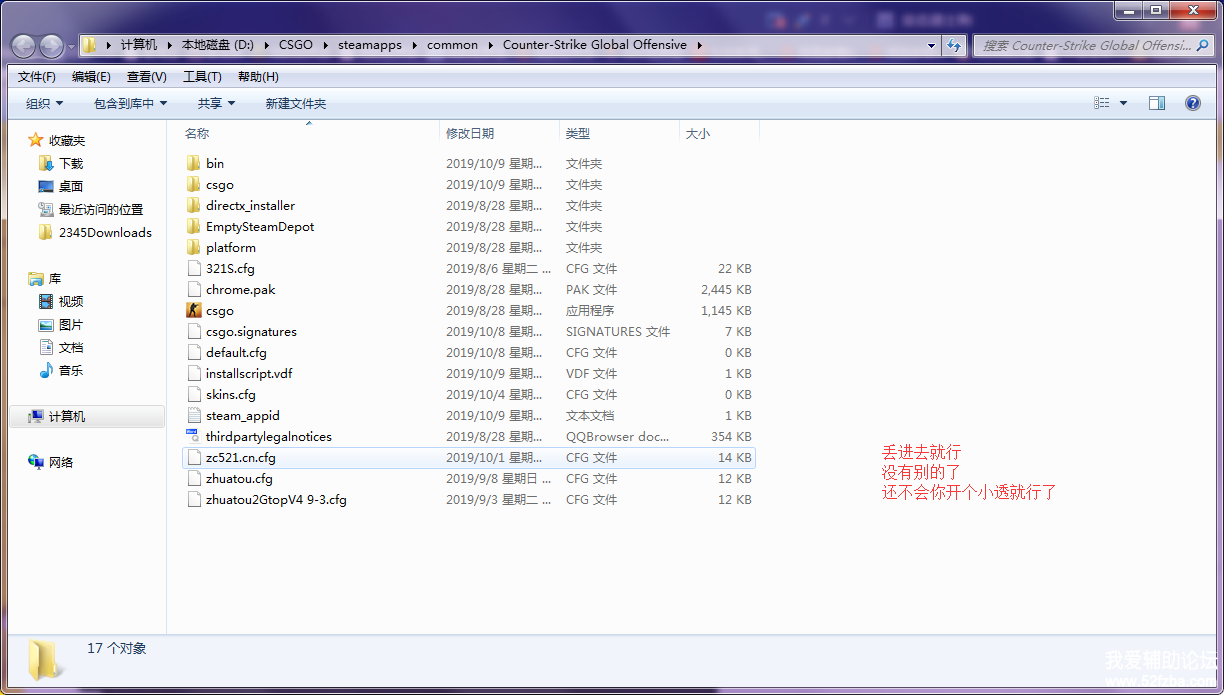Image resolution: width=1224 pixels, height=695 pixels.
Task: Click the steam_appid text file icon
Action: [194, 415]
